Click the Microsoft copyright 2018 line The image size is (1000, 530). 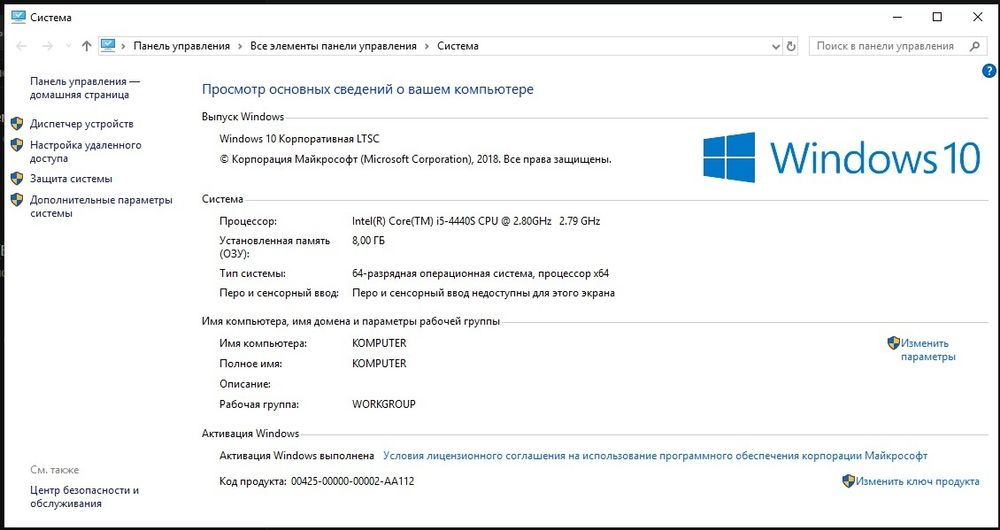415,159
